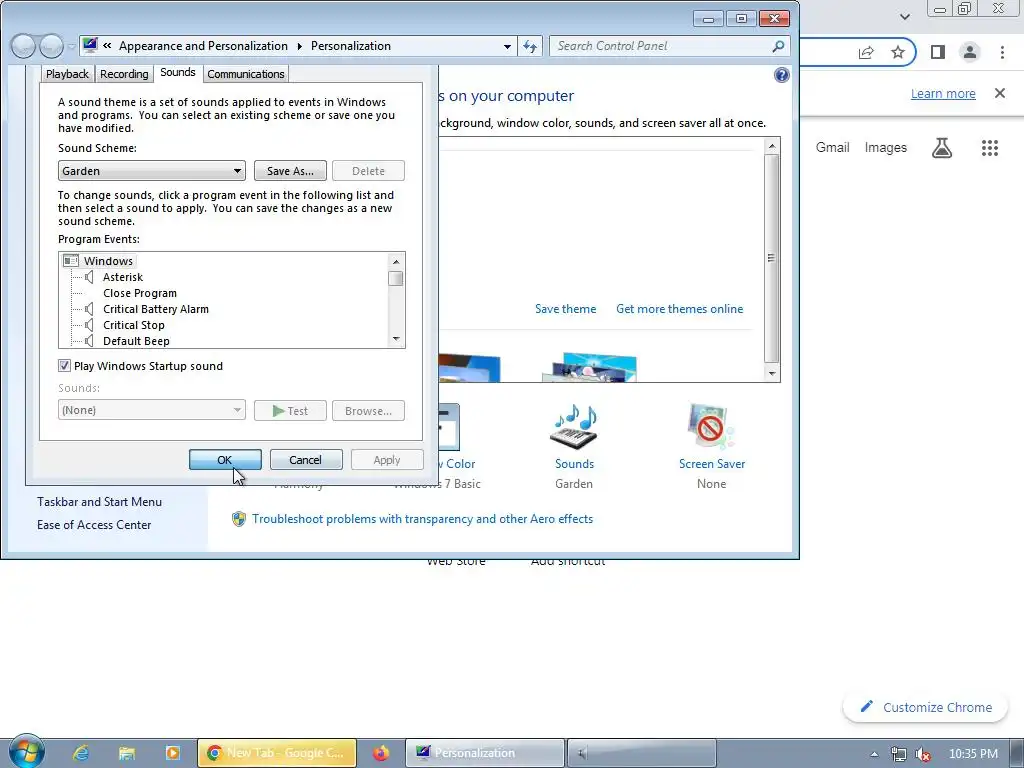The image size is (1024, 768).
Task: Click the Control Panel search magnifier icon
Action: tap(778, 46)
